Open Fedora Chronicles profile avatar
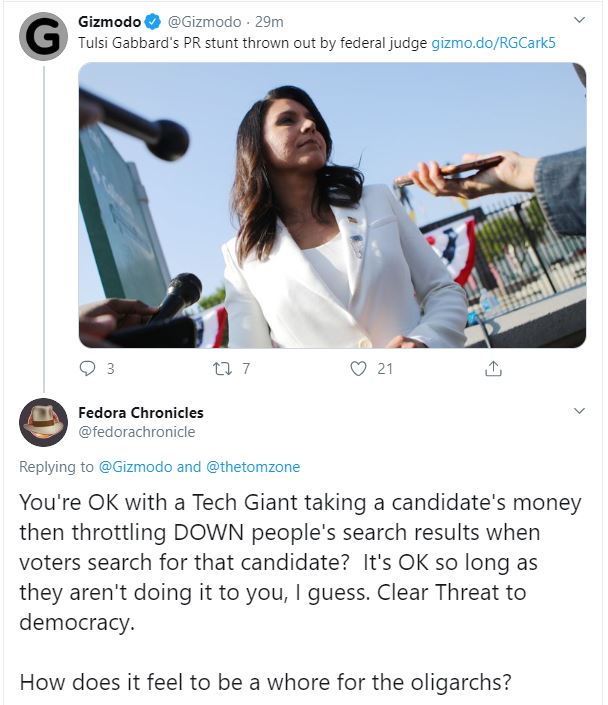The height and width of the screenshot is (705, 608). 43,421
